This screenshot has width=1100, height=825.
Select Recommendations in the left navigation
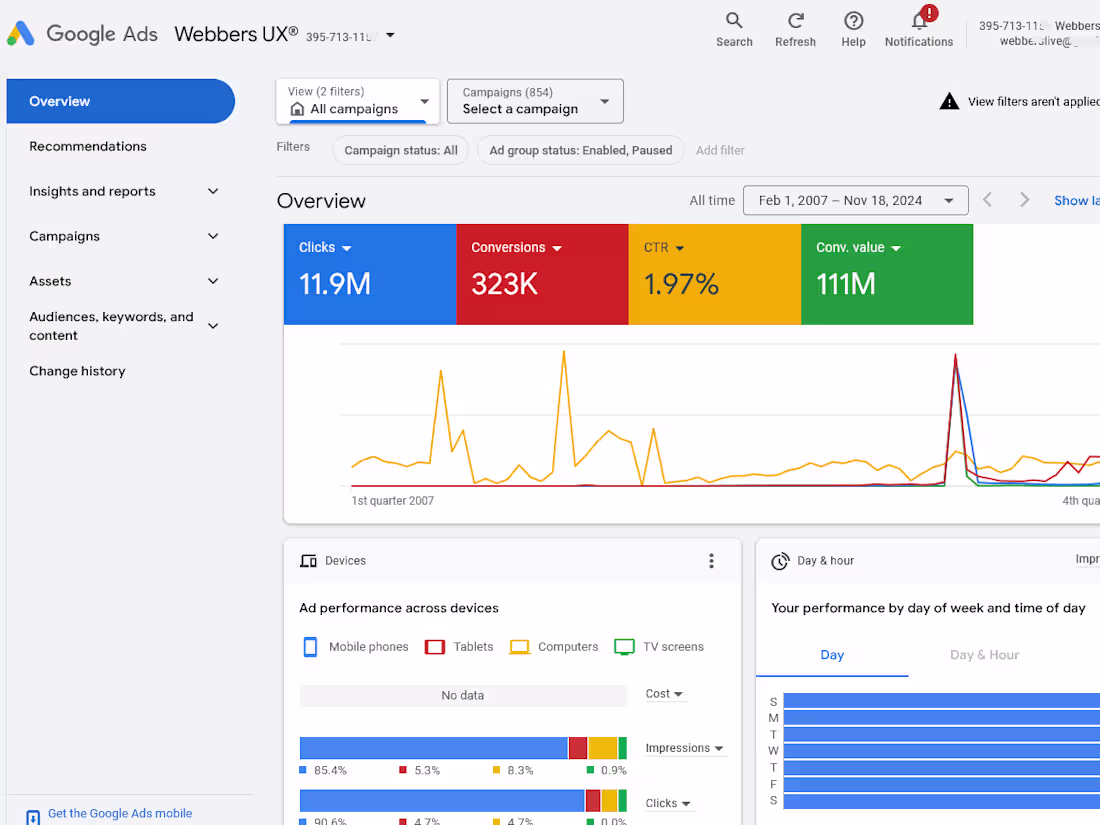tap(87, 146)
